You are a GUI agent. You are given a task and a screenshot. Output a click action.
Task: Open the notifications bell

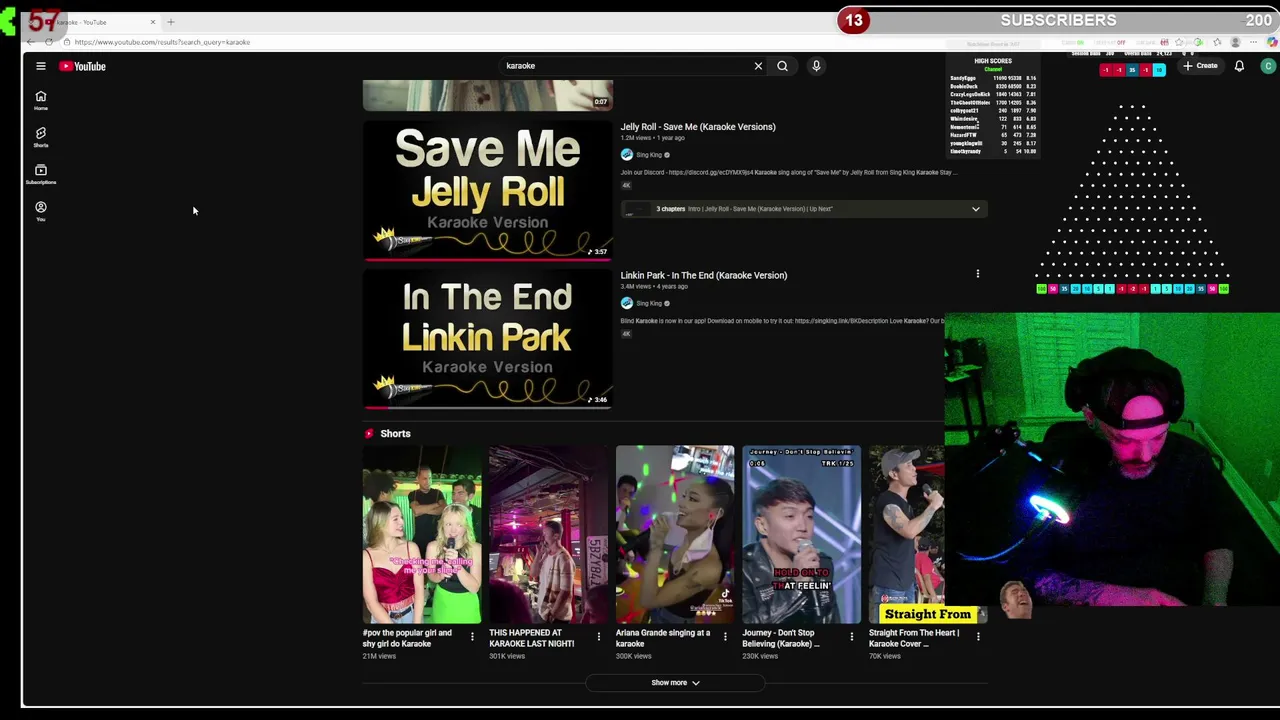pos(1239,66)
